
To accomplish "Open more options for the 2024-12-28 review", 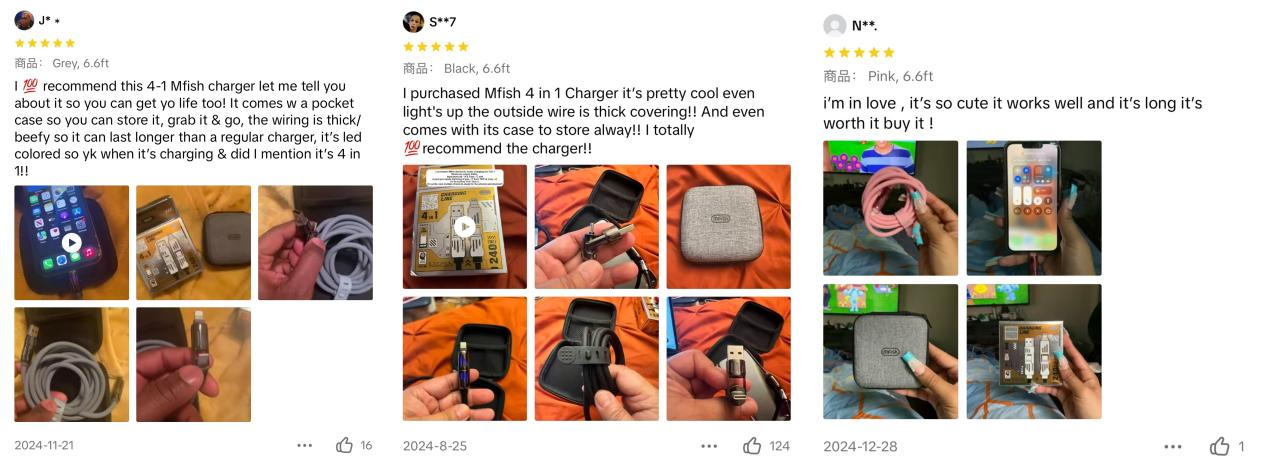I will (1173, 447).
